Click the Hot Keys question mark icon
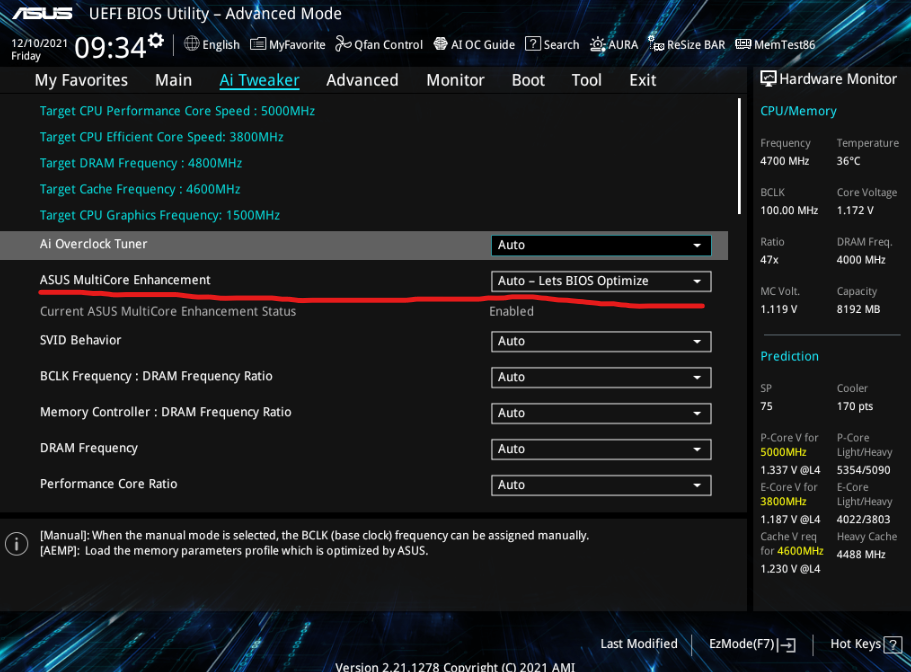The height and width of the screenshot is (672, 911). point(893,644)
